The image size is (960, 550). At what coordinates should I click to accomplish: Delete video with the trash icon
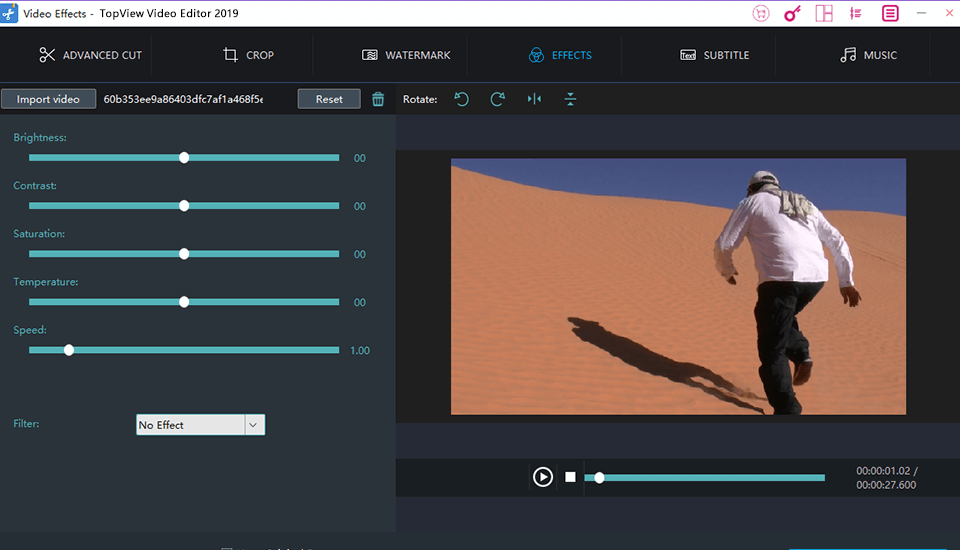click(x=378, y=99)
